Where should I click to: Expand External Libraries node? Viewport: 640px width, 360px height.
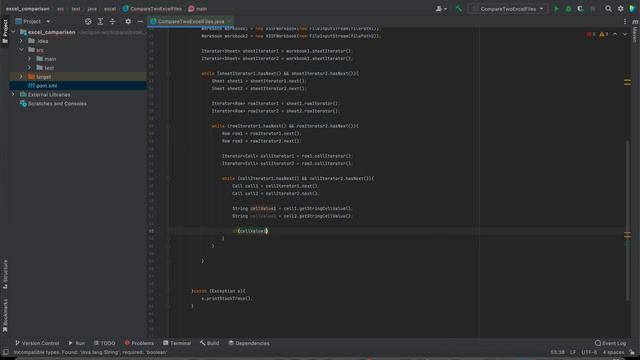[x=13, y=95]
